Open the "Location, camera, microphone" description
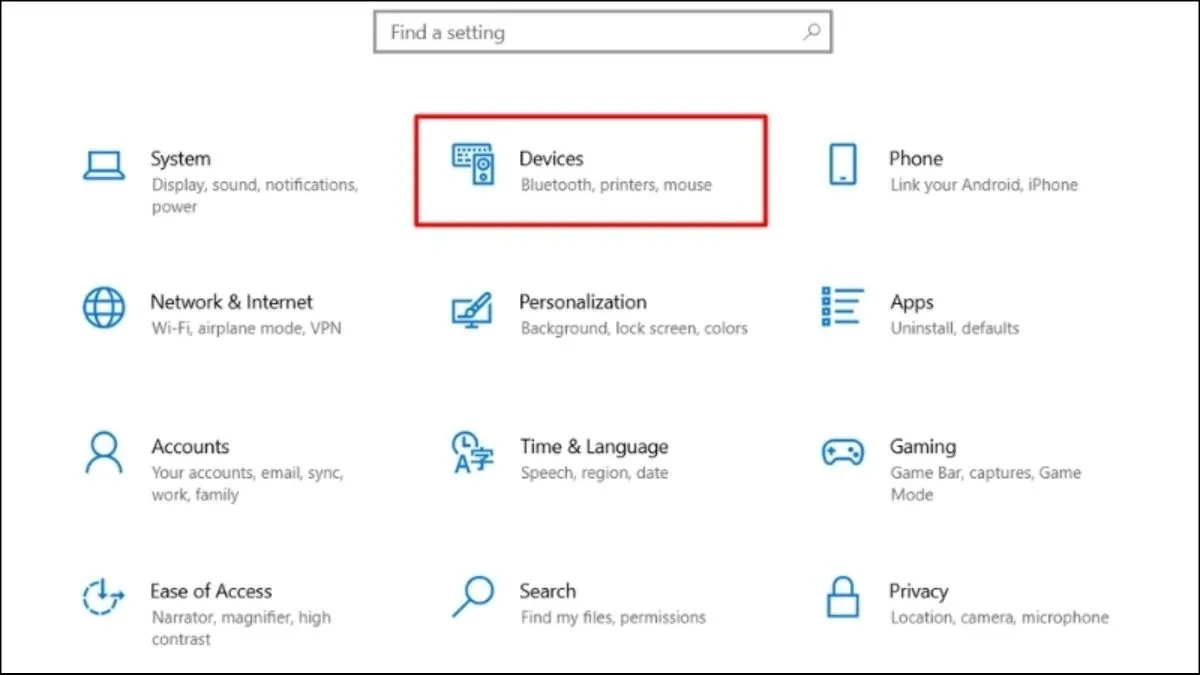The height and width of the screenshot is (675, 1200). (999, 618)
